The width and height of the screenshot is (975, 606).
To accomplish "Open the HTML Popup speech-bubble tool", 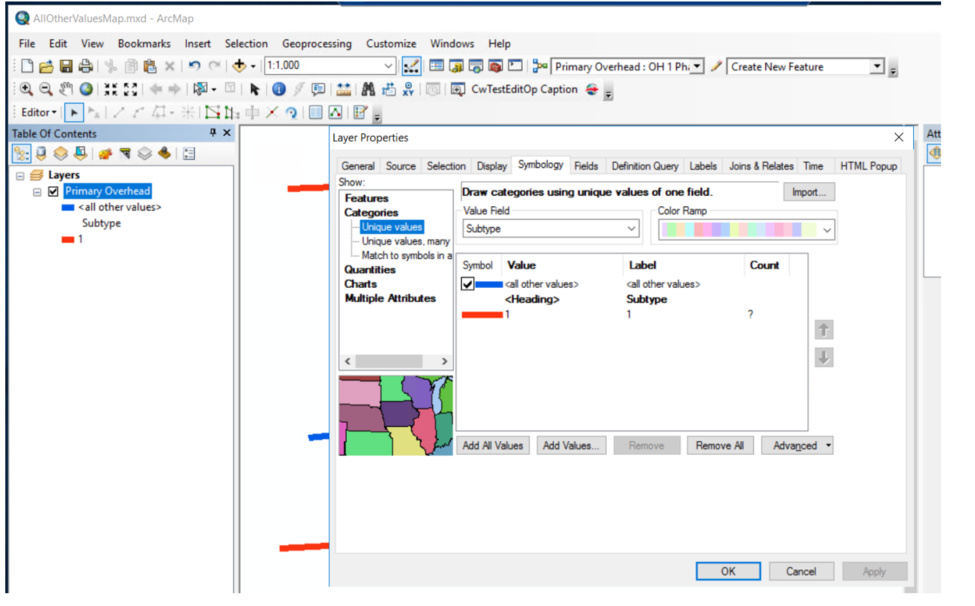I will tap(318, 90).
